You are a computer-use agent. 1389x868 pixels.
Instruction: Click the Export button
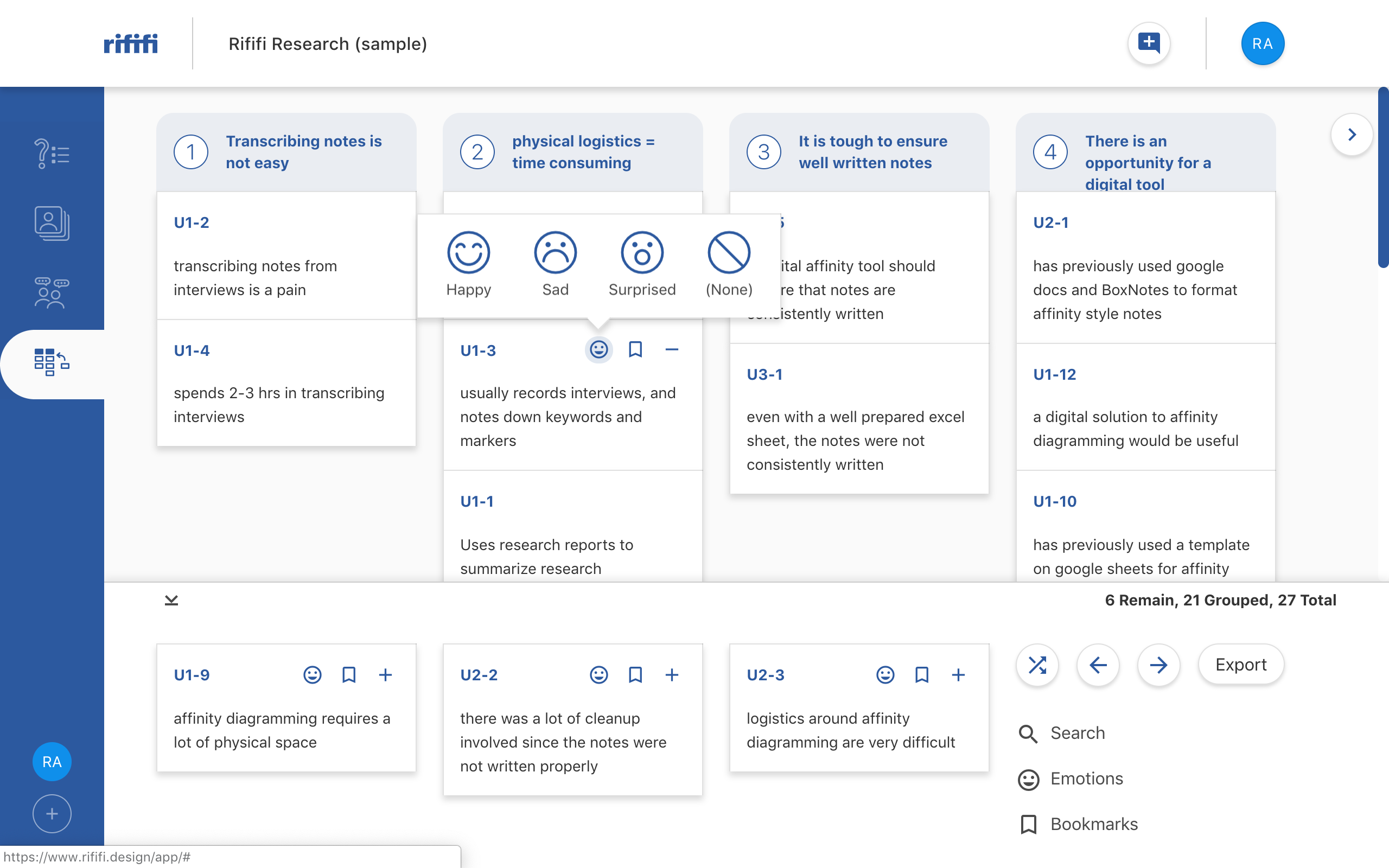coord(1240,665)
